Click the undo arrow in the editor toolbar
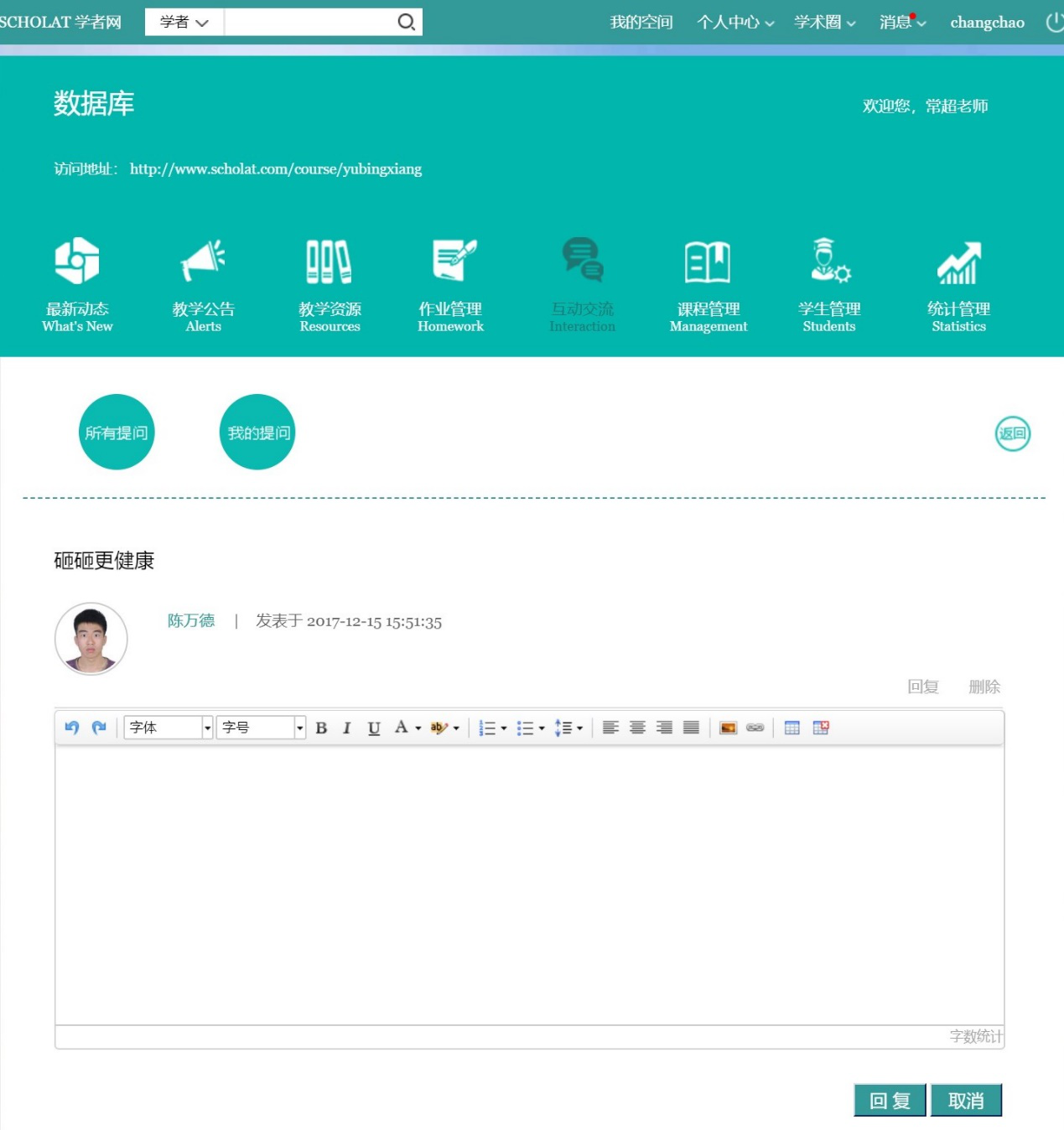Screen dimensions: 1064x1130 (72, 728)
